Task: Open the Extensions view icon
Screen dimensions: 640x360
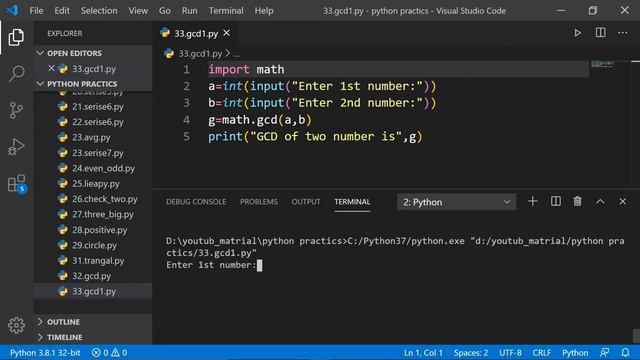Action: pos(17,184)
